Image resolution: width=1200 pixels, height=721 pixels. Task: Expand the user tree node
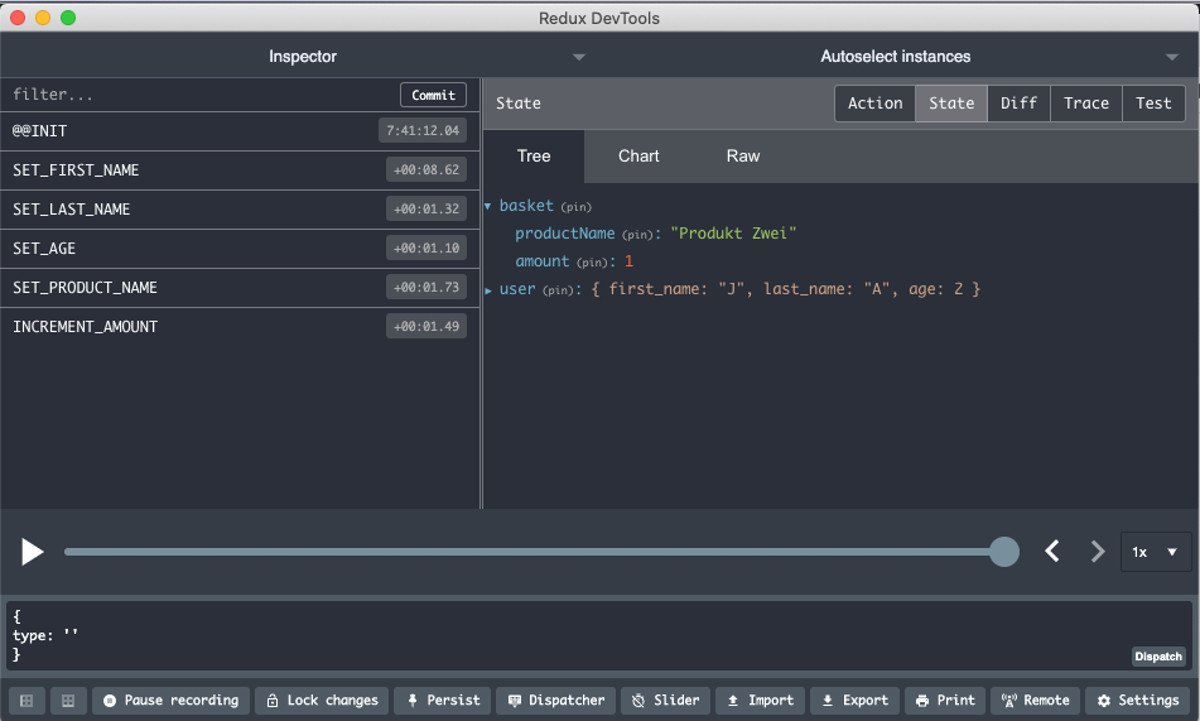coord(488,290)
